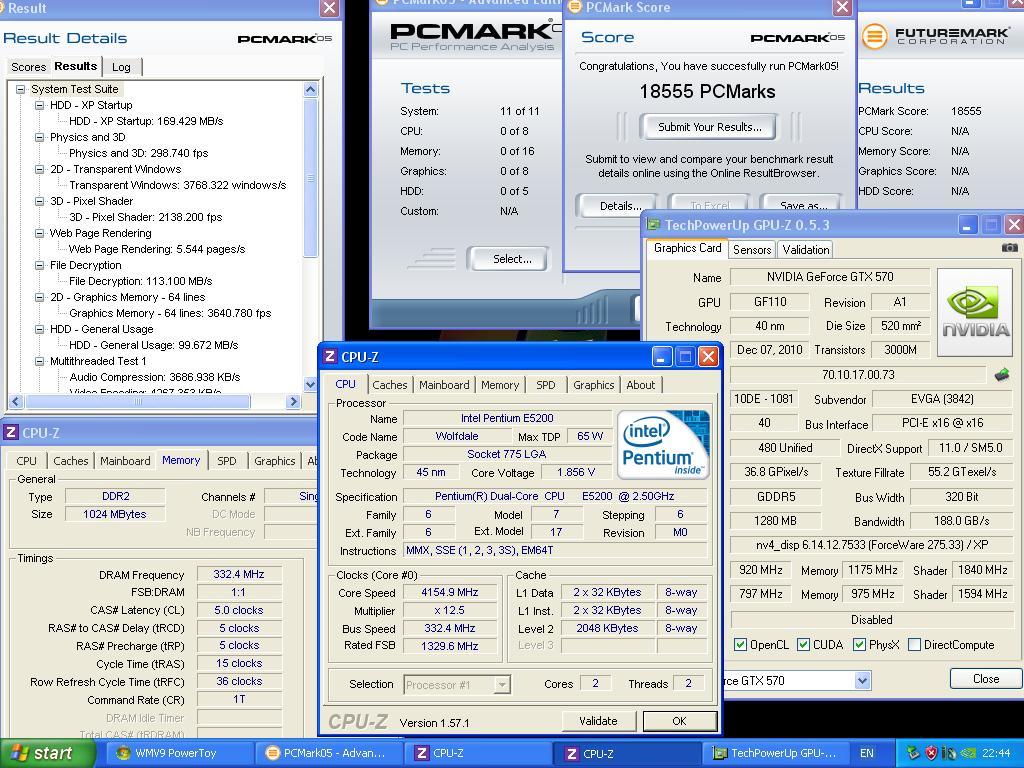Click the scroll right arrow in results tree
The image size is (1024, 768).
tap(293, 402)
